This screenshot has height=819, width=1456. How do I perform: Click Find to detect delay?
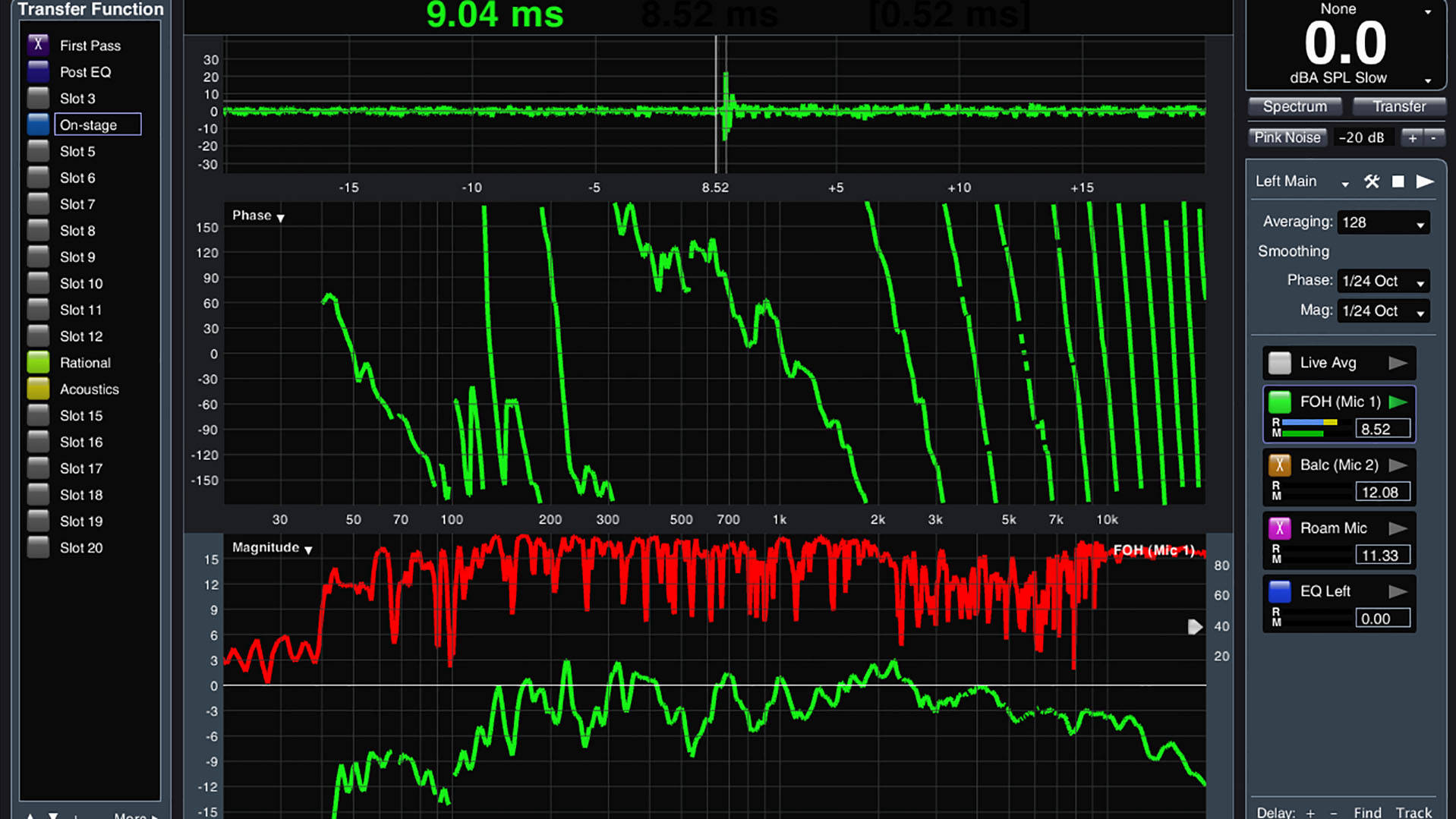click(1367, 812)
